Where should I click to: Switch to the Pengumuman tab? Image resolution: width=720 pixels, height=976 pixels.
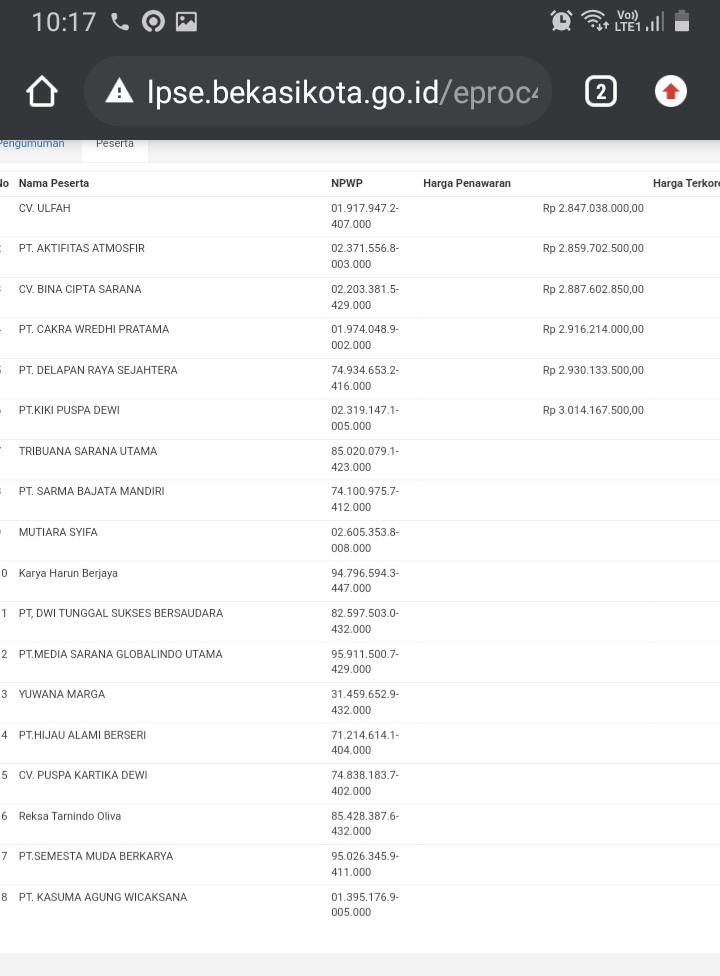click(32, 144)
